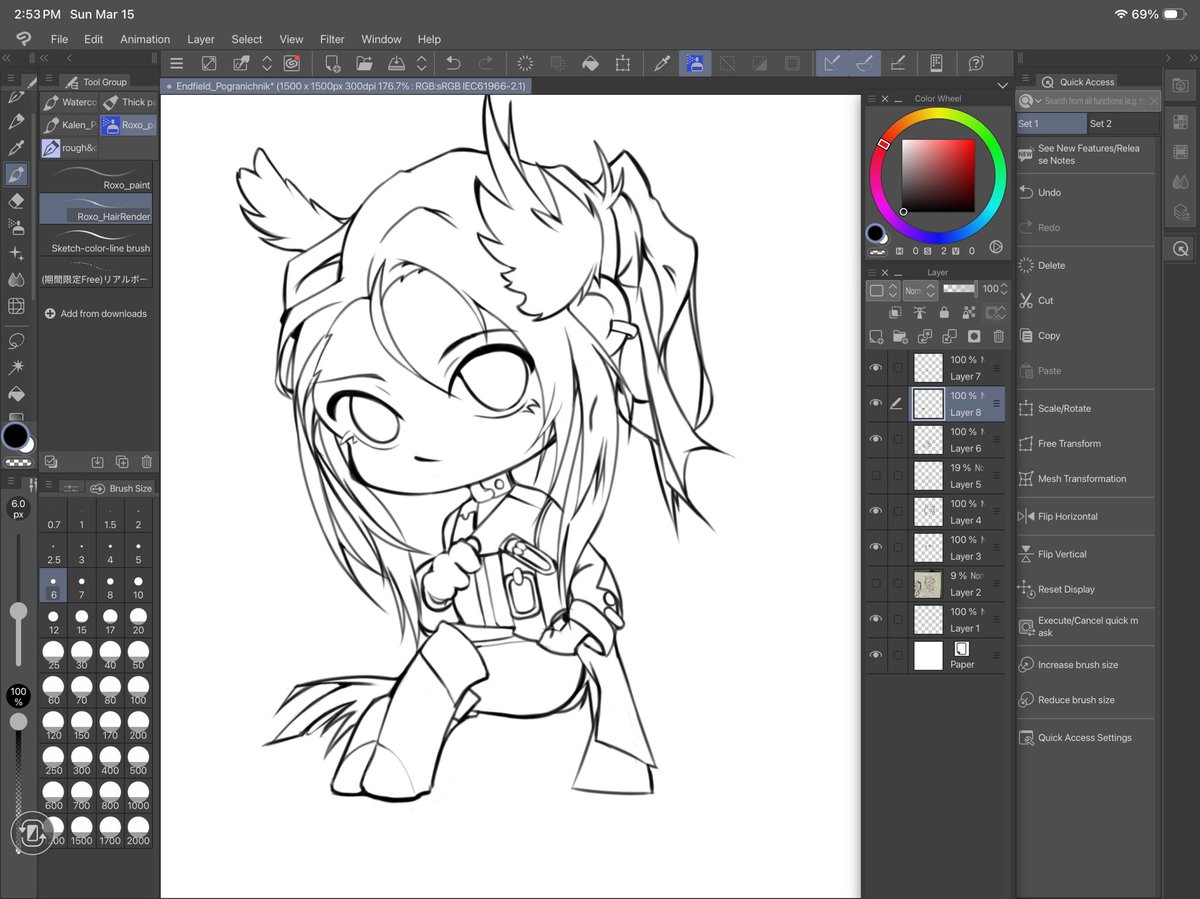
Task: Switch to Set 2 tab in Quick Access
Action: tap(1123, 124)
